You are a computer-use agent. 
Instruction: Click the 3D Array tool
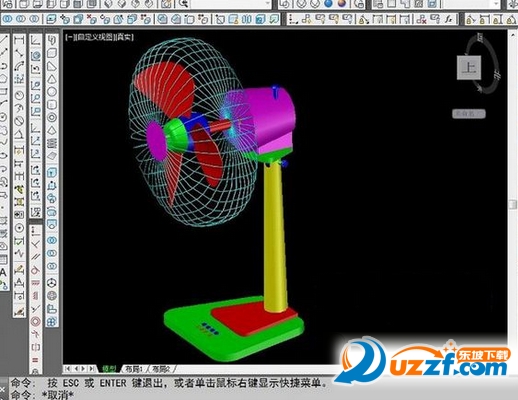pos(52,321)
